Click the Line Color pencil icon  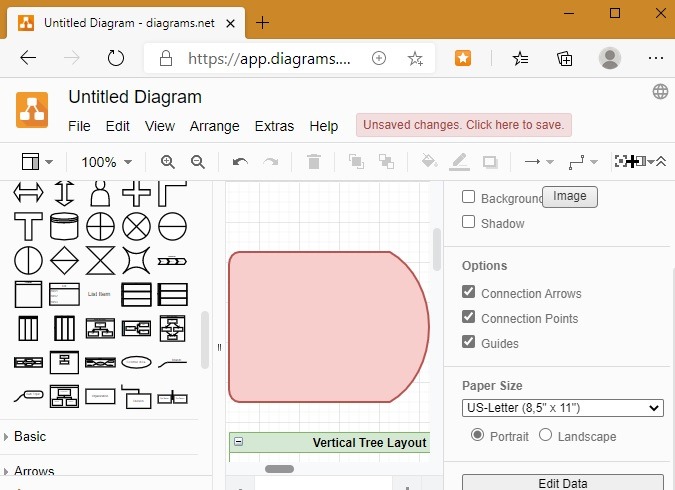click(x=459, y=162)
